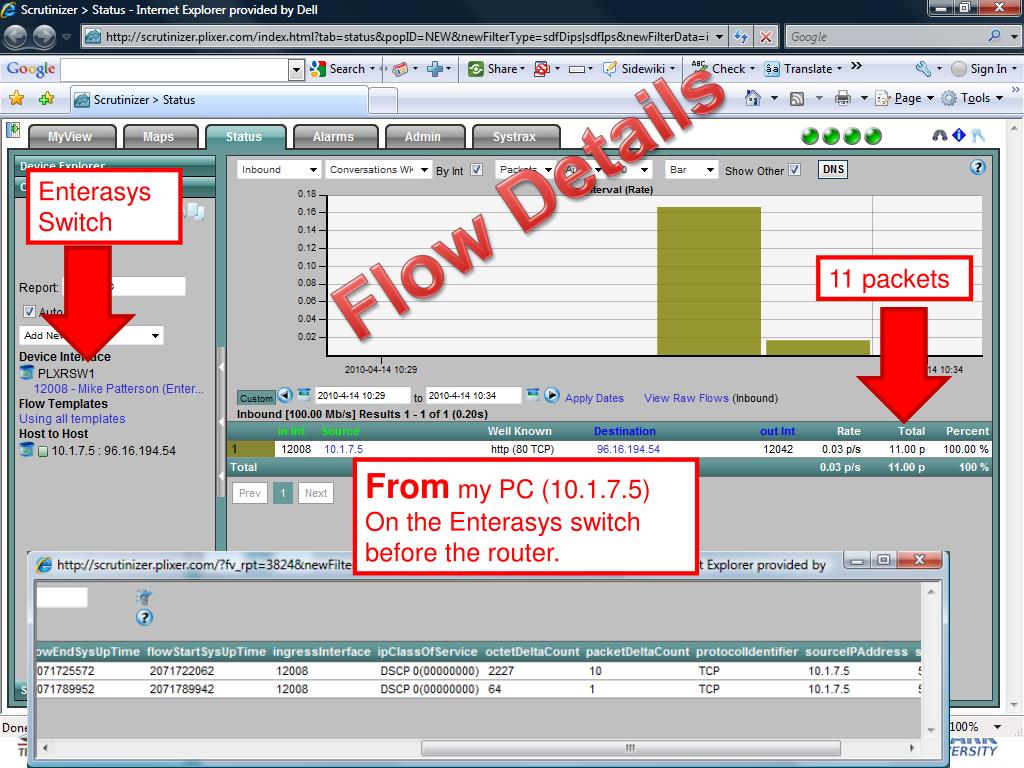
Task: Open the Conversations report type dropdown
Action: tap(378, 170)
